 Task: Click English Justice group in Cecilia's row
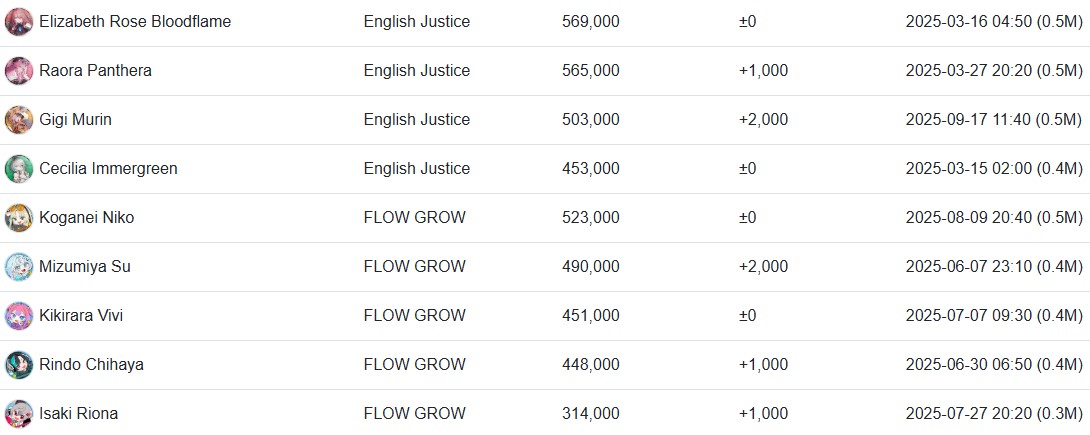tap(416, 169)
